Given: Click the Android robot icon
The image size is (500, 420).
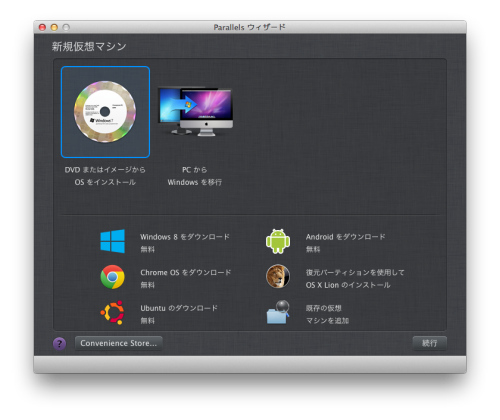Looking at the screenshot, I should (278, 241).
